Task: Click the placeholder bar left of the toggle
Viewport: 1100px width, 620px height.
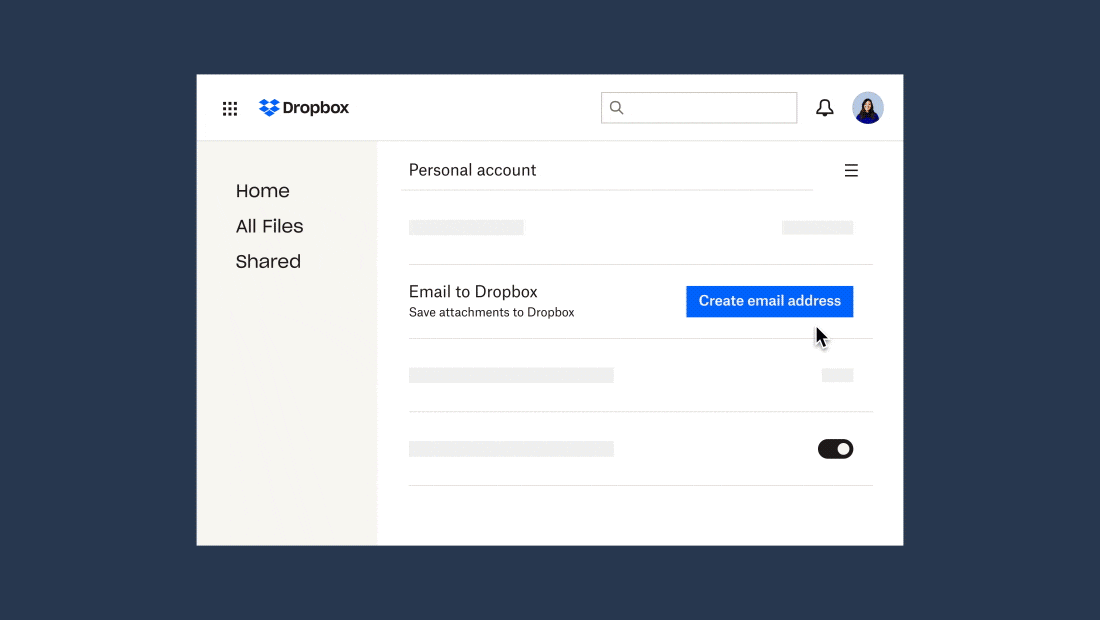Action: [x=511, y=449]
